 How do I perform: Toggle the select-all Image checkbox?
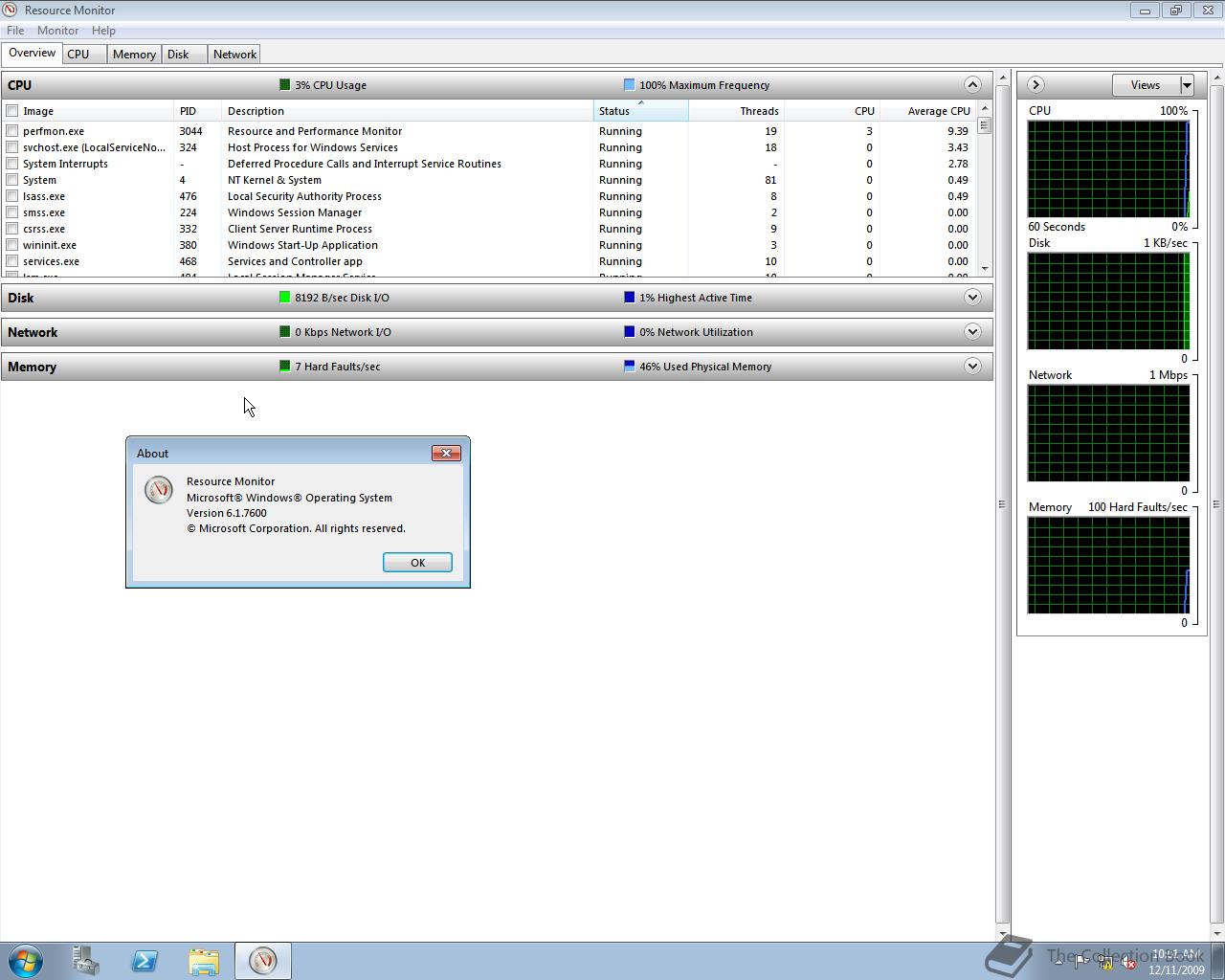[12, 111]
